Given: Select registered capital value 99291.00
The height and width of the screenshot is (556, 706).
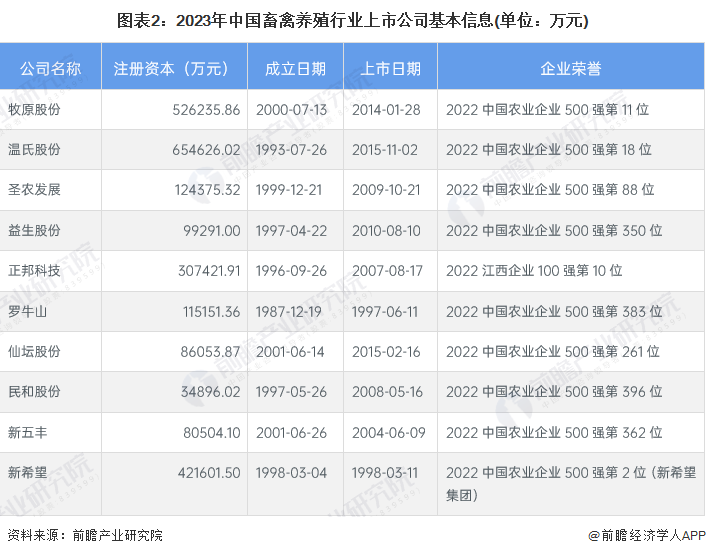Looking at the screenshot, I should pos(212,231).
